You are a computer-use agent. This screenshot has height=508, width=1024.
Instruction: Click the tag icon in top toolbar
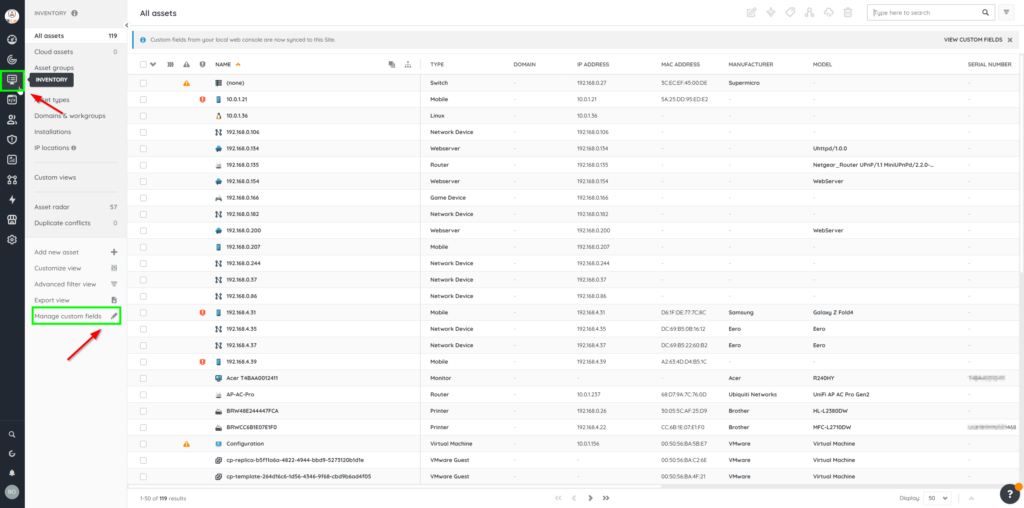(x=790, y=12)
